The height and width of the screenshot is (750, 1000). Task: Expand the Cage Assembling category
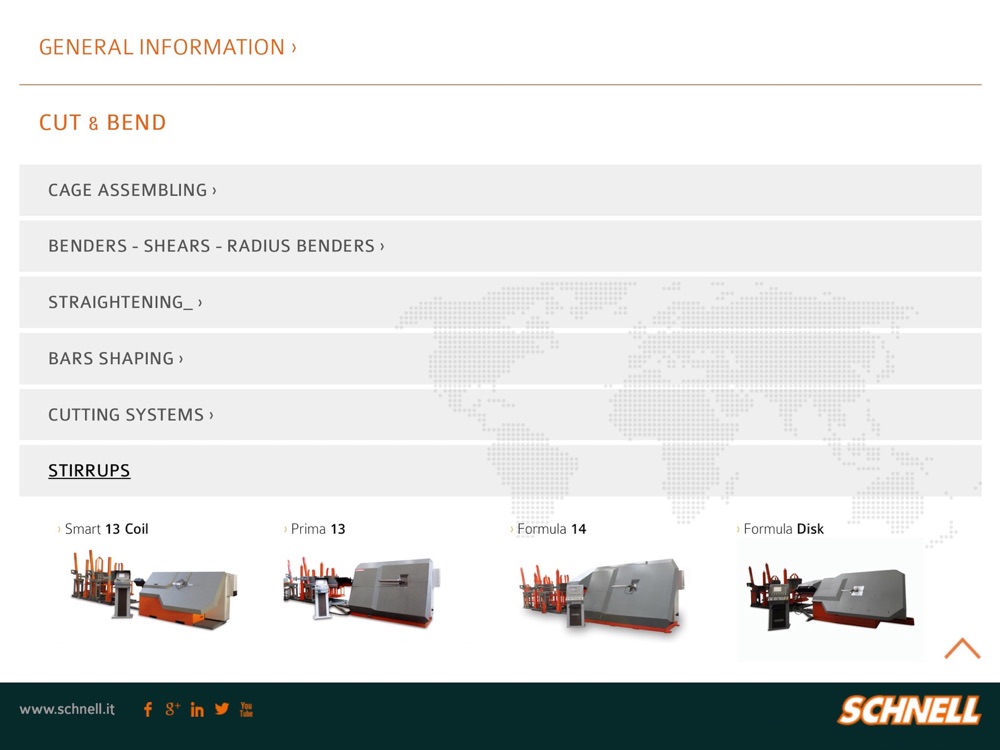[500, 190]
